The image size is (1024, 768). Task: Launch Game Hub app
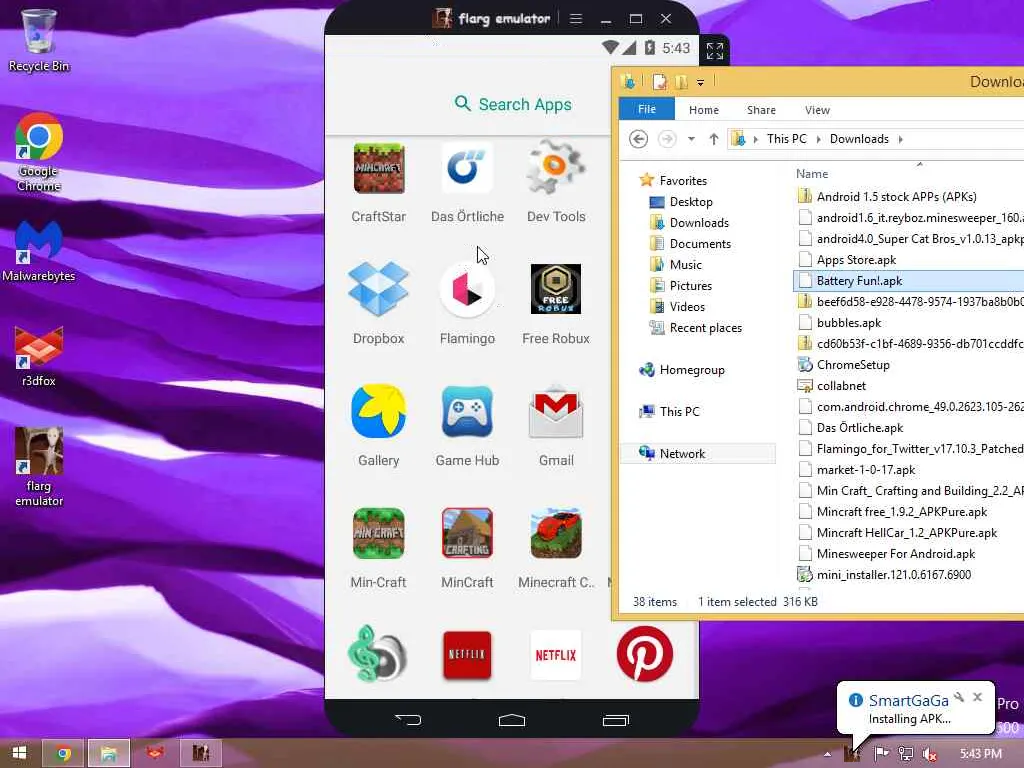click(467, 411)
